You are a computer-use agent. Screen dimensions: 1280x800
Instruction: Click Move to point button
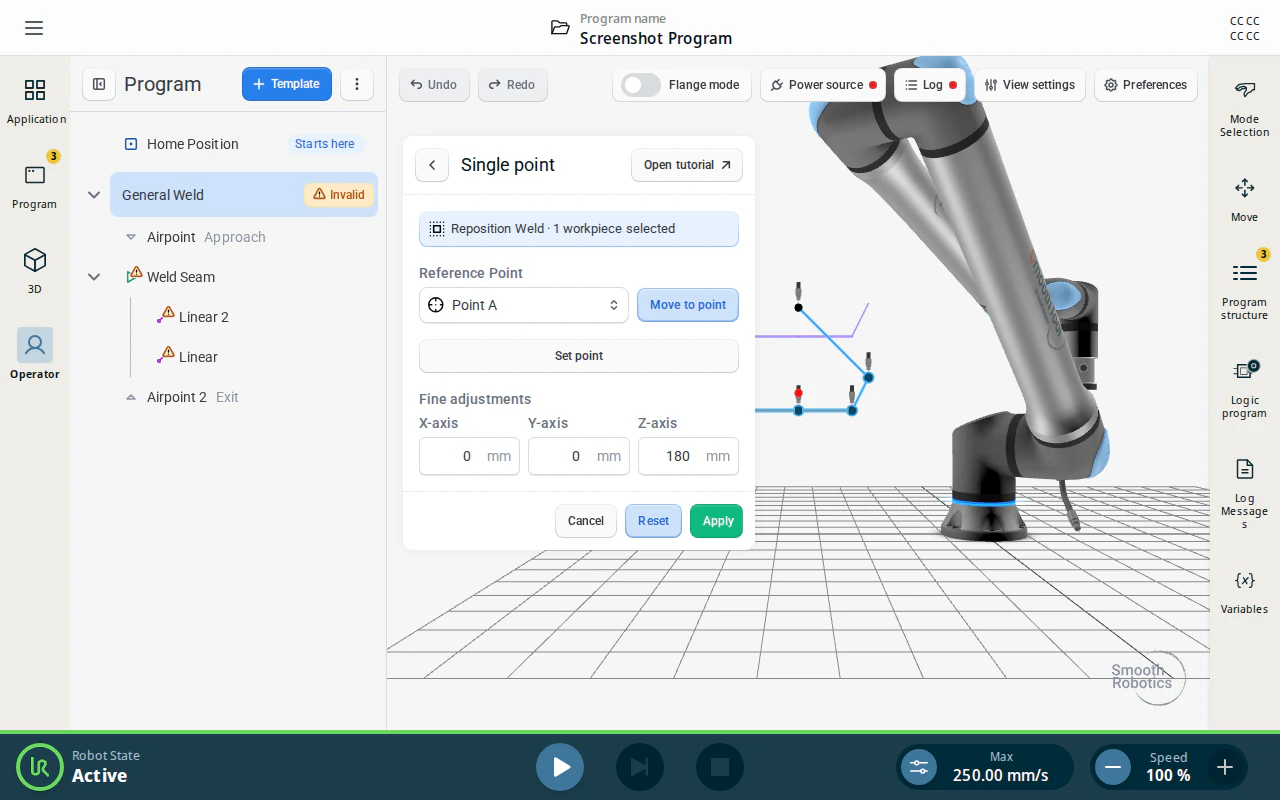point(688,305)
